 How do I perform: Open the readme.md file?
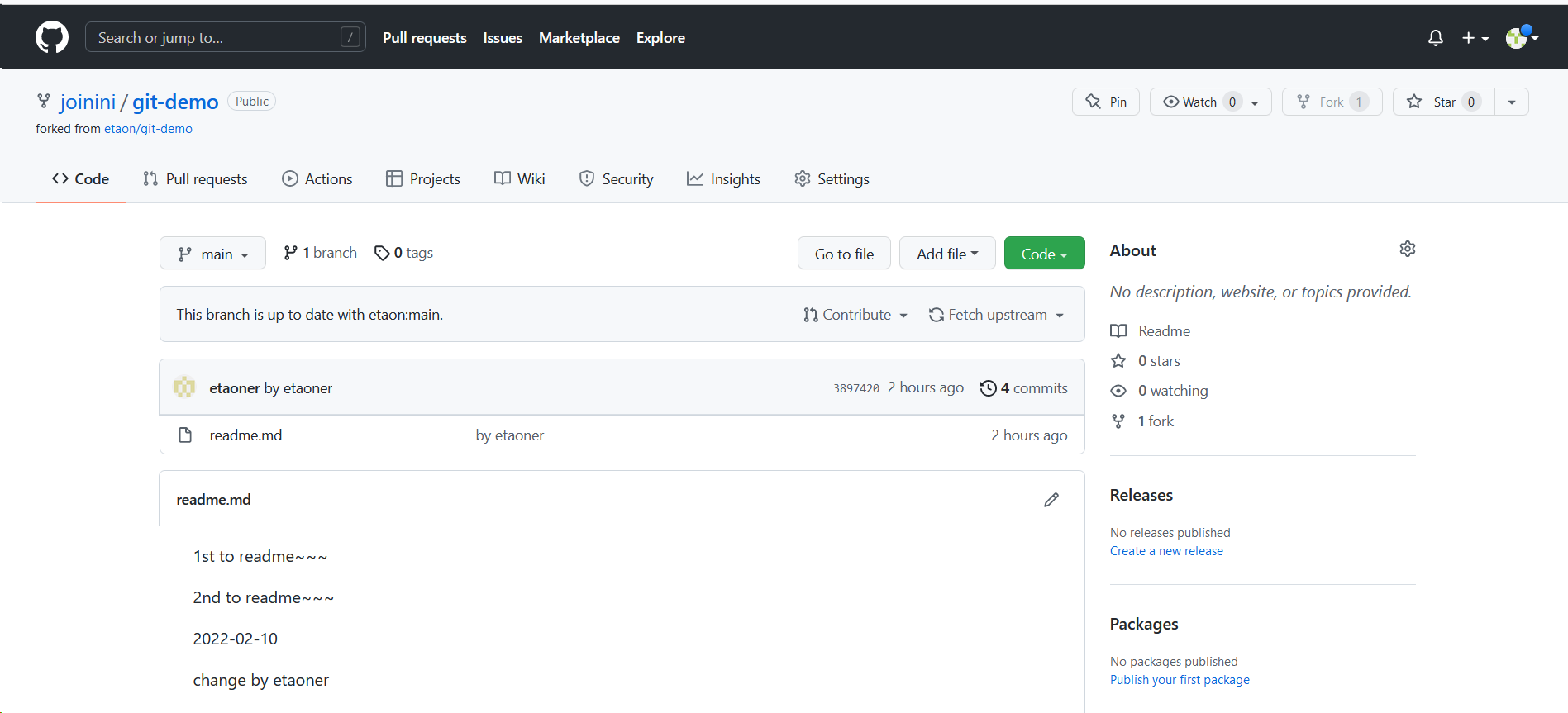click(x=245, y=435)
